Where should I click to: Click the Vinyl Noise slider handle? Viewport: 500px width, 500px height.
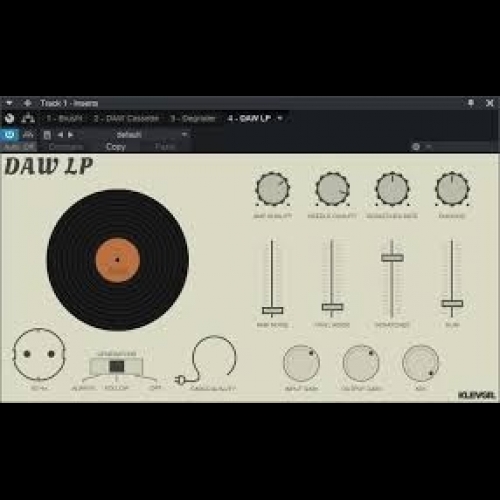point(332,307)
